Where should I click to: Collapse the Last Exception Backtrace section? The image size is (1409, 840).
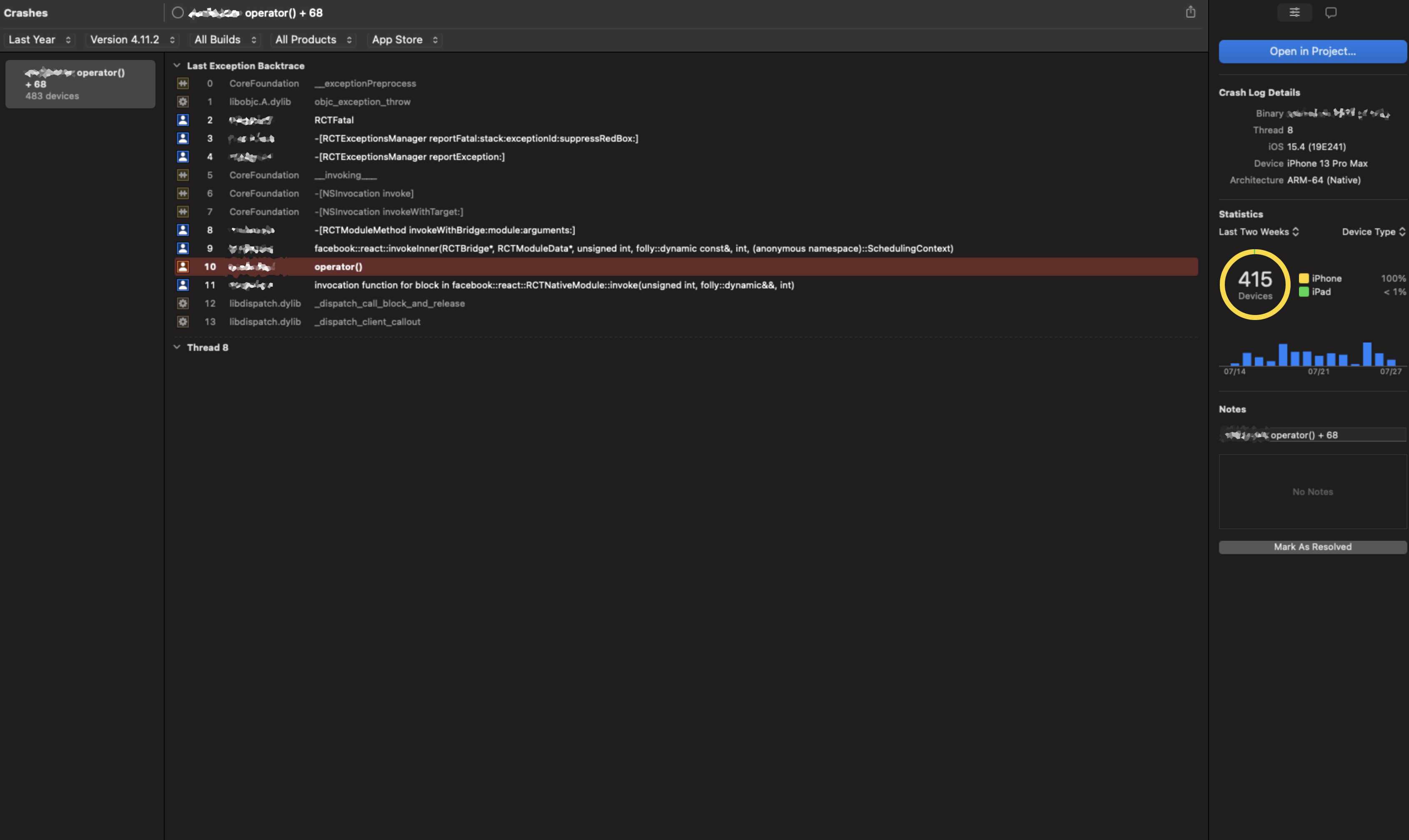(177, 65)
